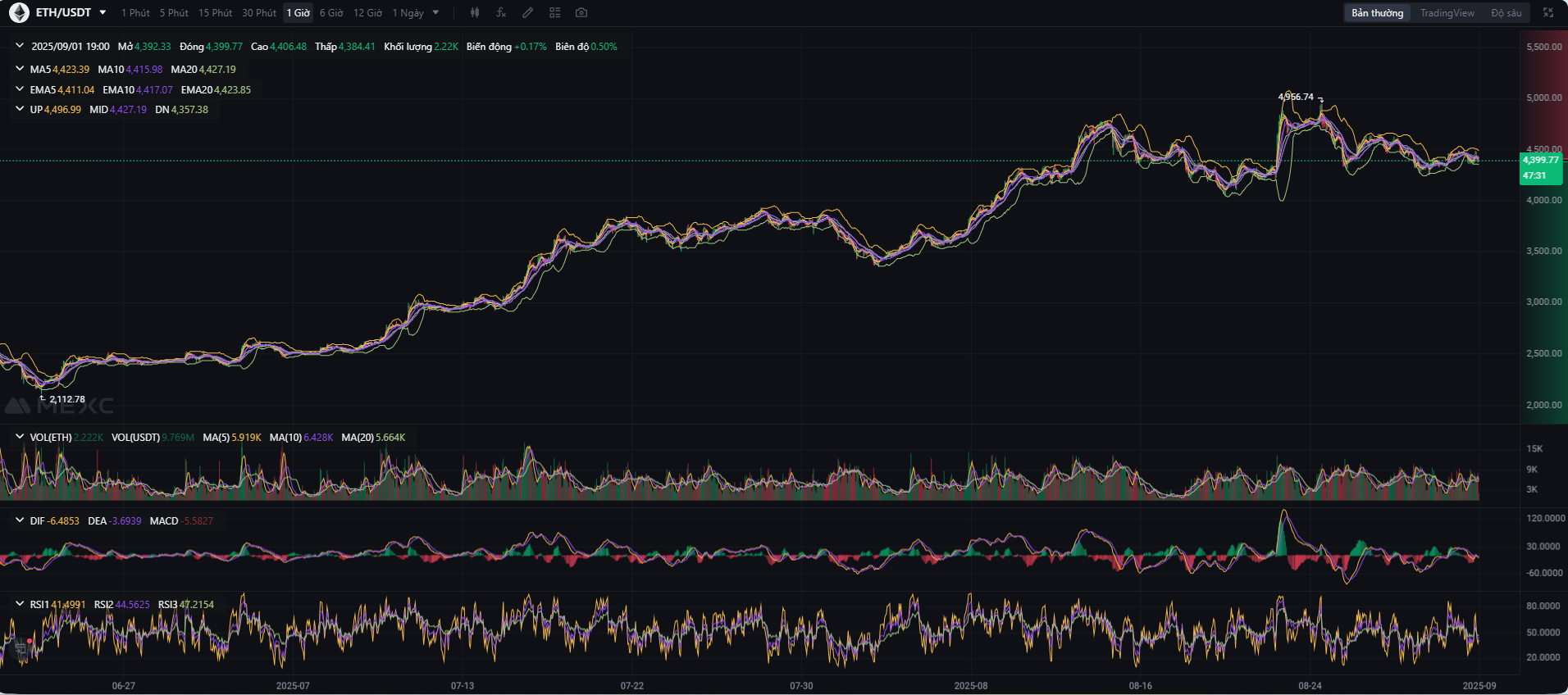Expand more timeframes arrow after 1 Ngày
Image resolution: width=1568 pixels, height=695 pixels.
click(435, 13)
